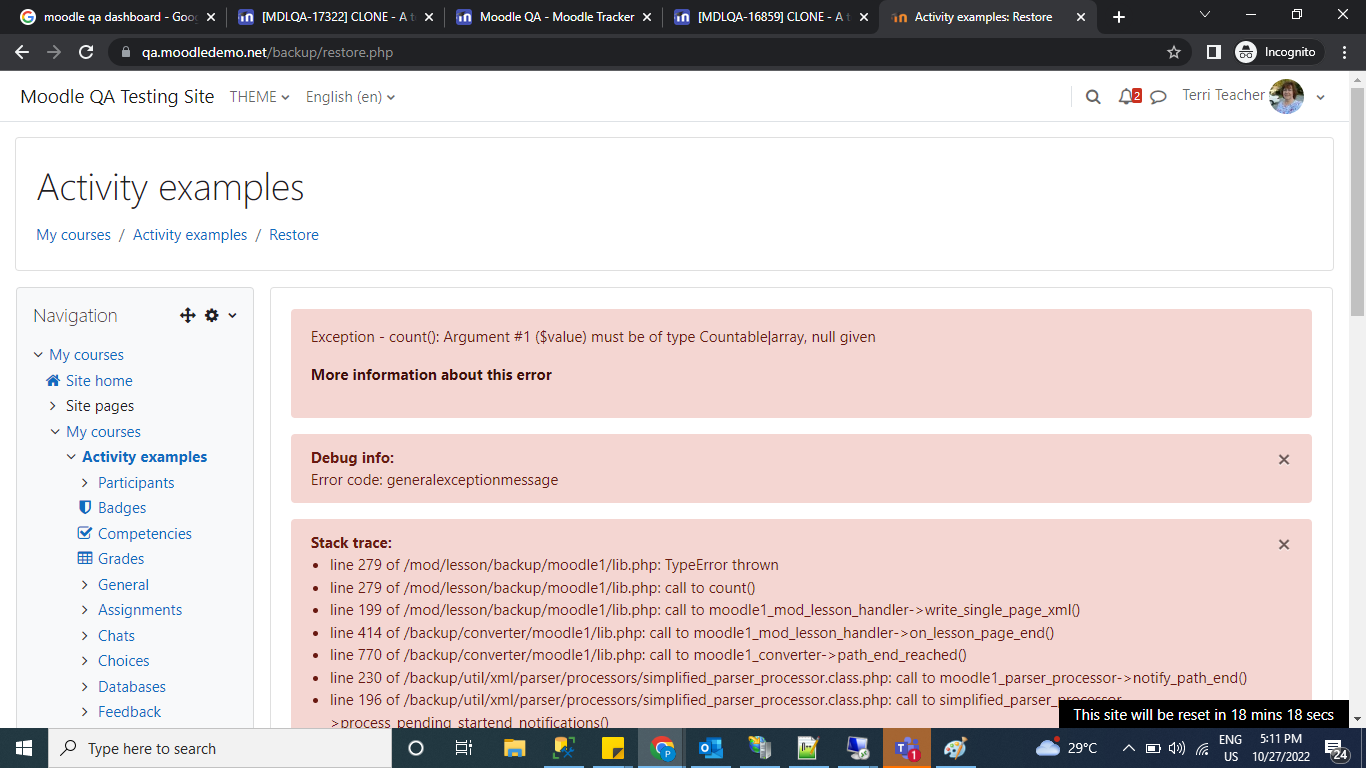Open the Paint palette taskbar icon

pyautogui.click(x=956, y=748)
